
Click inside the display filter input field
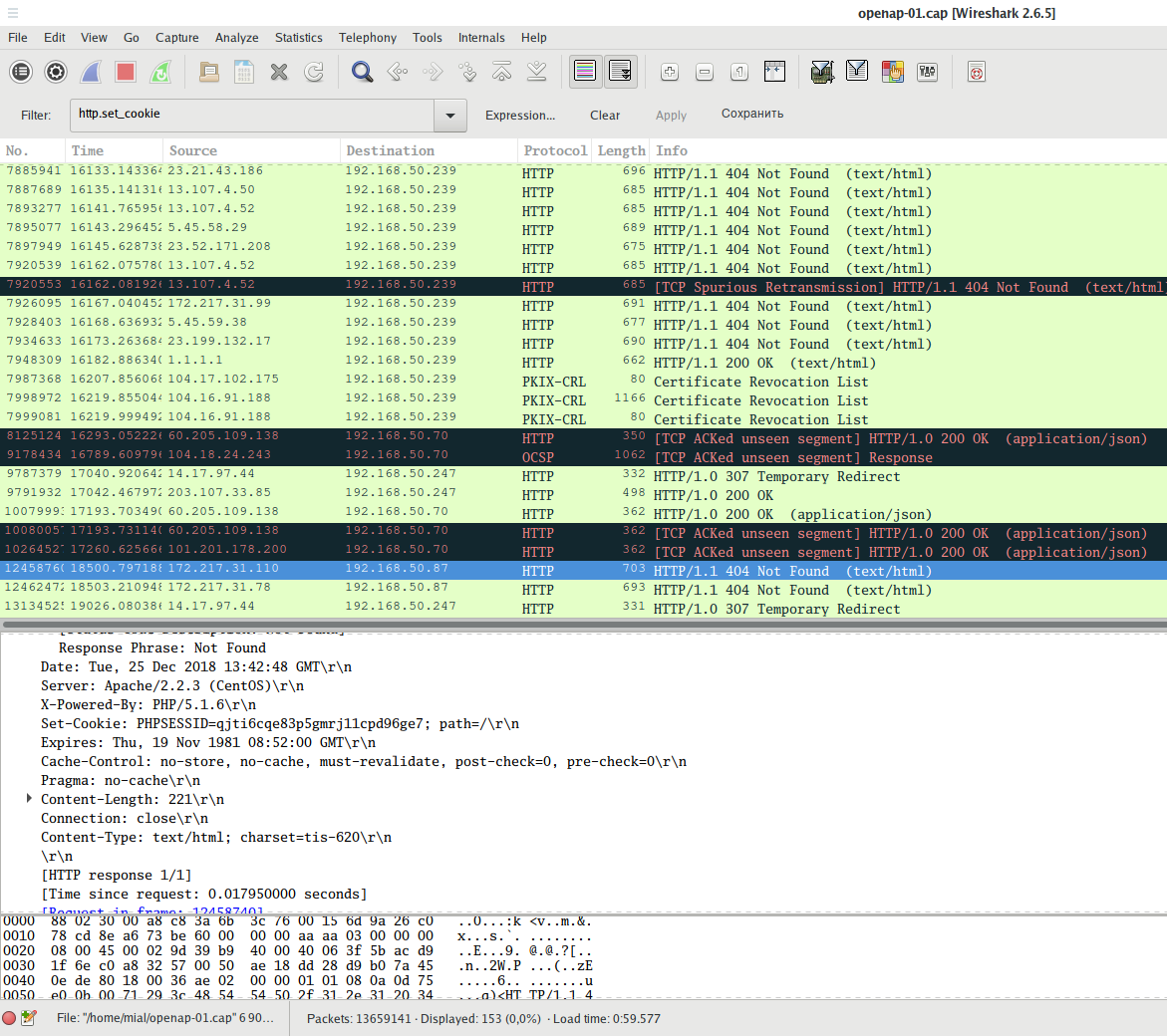coord(249,115)
